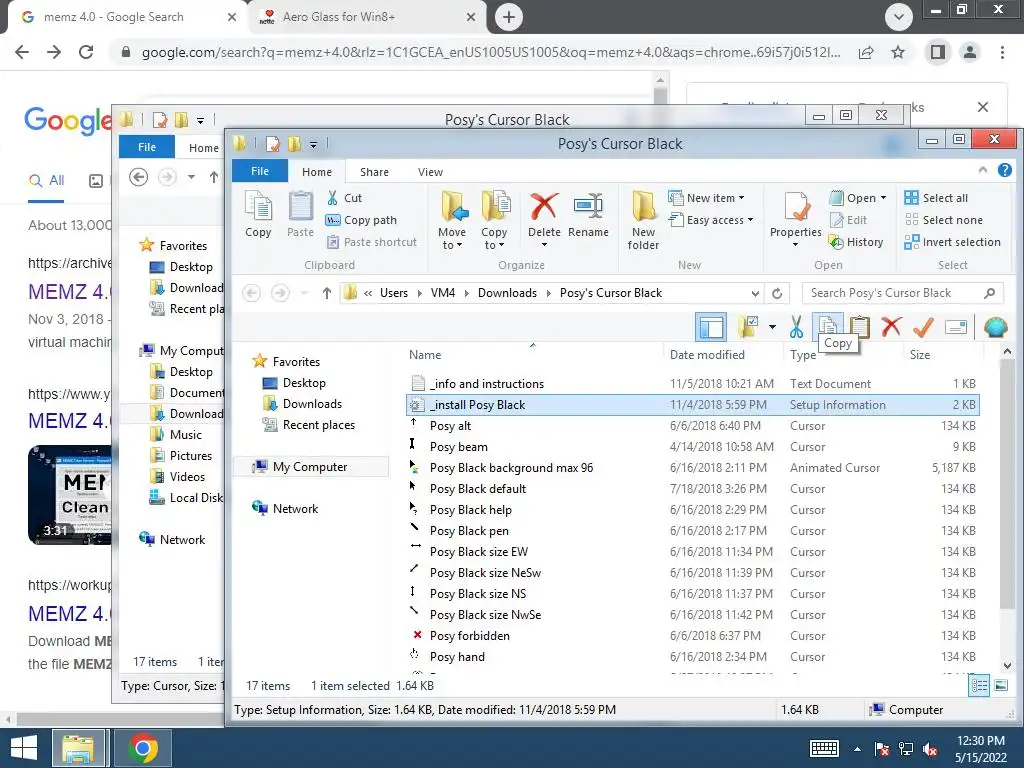Collapse the ribbon with the chevron

pyautogui.click(x=982, y=170)
